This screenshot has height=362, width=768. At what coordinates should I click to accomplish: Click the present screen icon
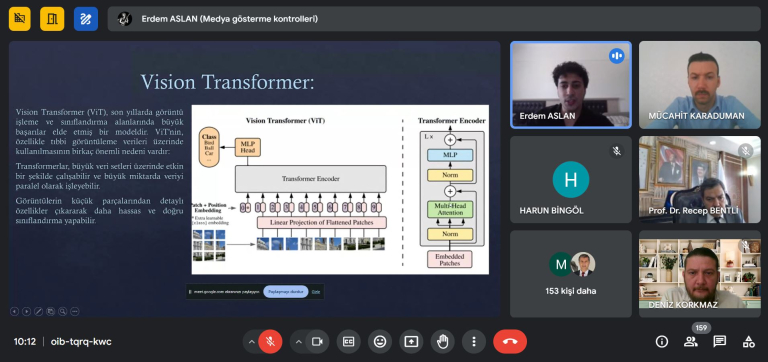(x=411, y=342)
